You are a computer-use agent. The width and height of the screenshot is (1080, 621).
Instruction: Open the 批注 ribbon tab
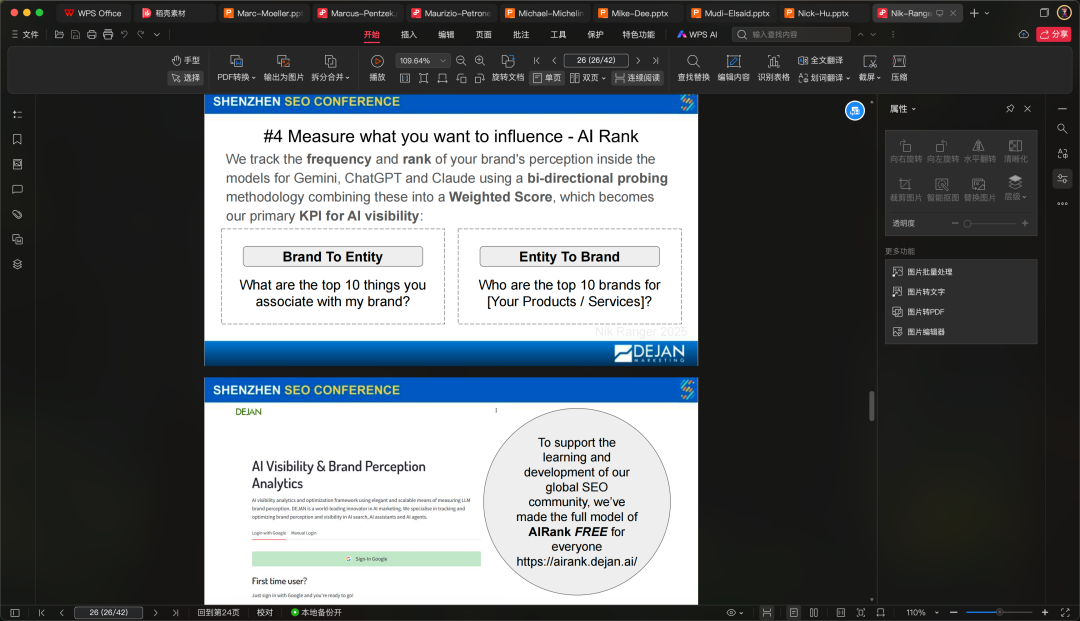(x=521, y=34)
